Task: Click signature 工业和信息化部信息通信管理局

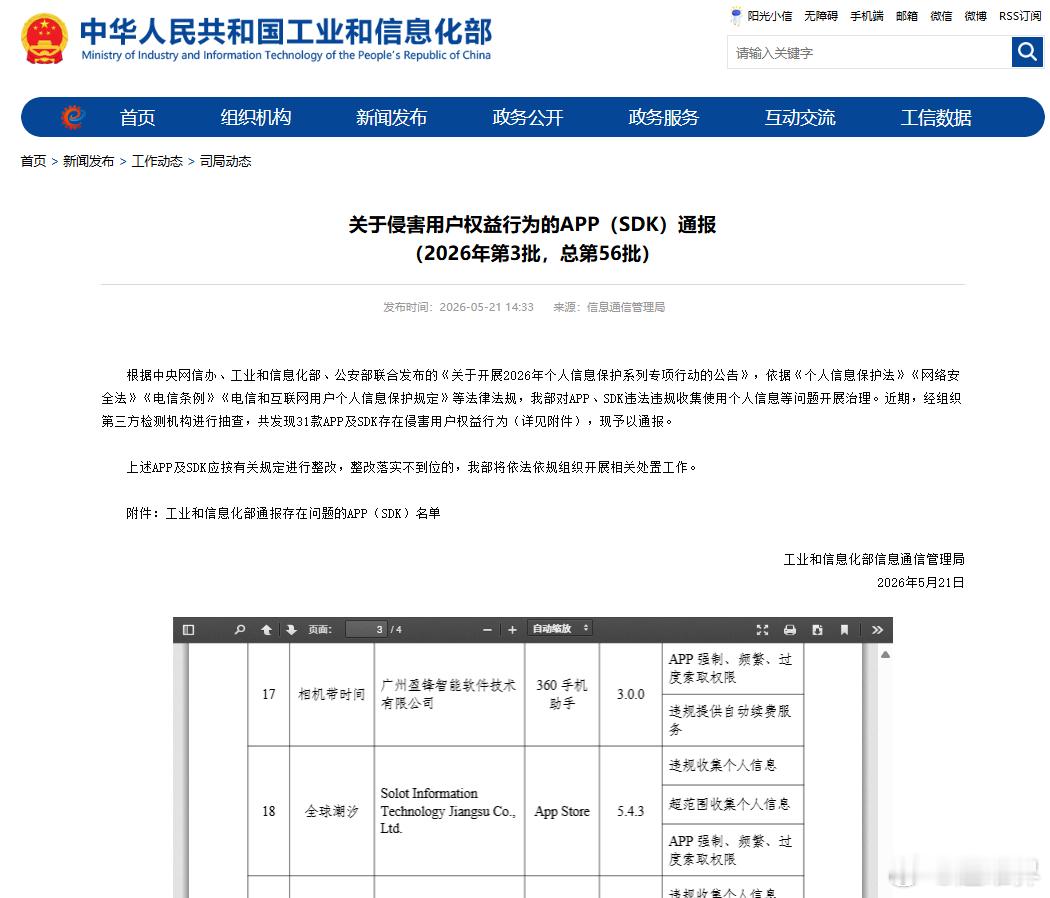Action: (x=874, y=559)
